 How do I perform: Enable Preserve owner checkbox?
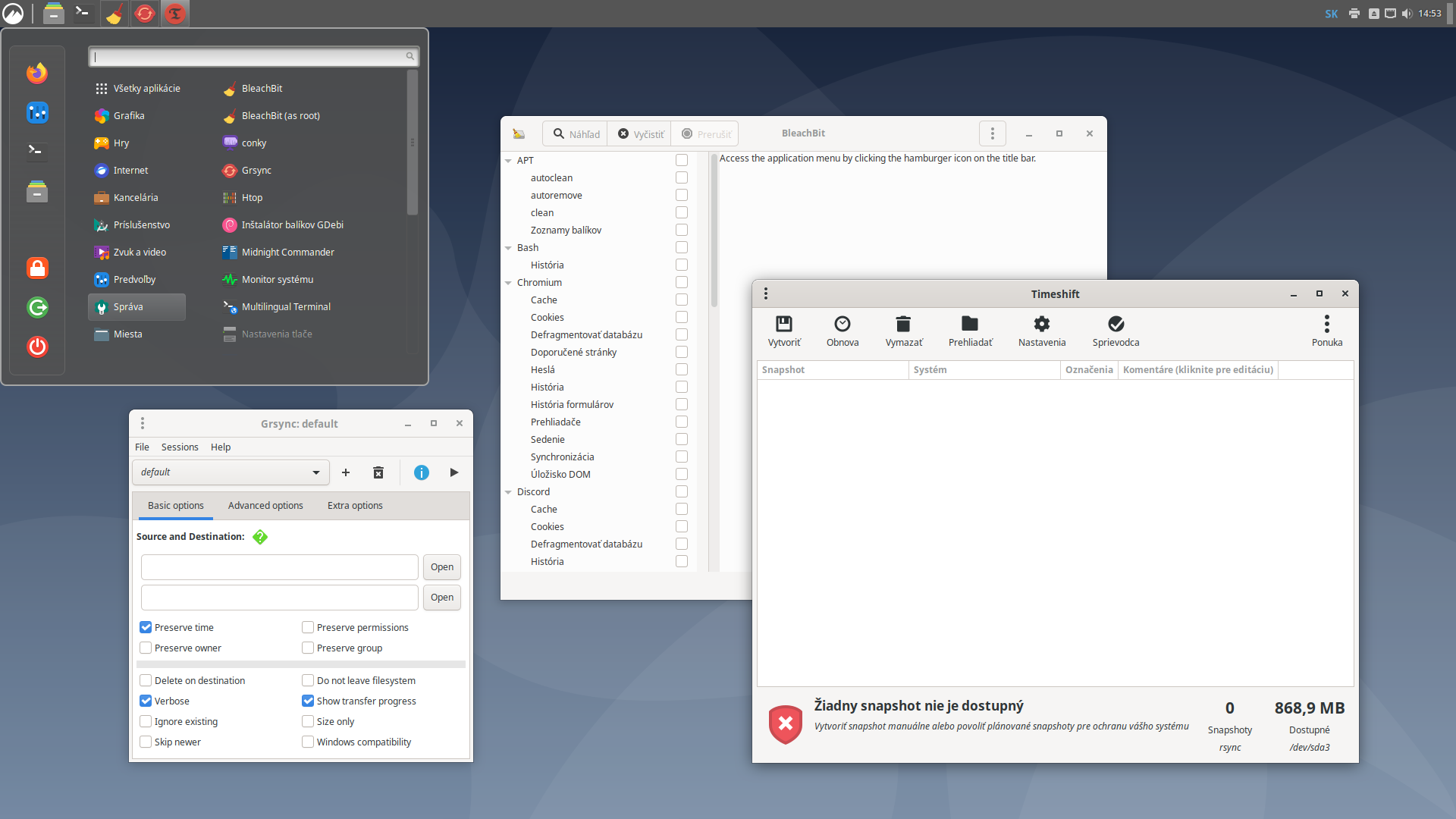pos(146,648)
